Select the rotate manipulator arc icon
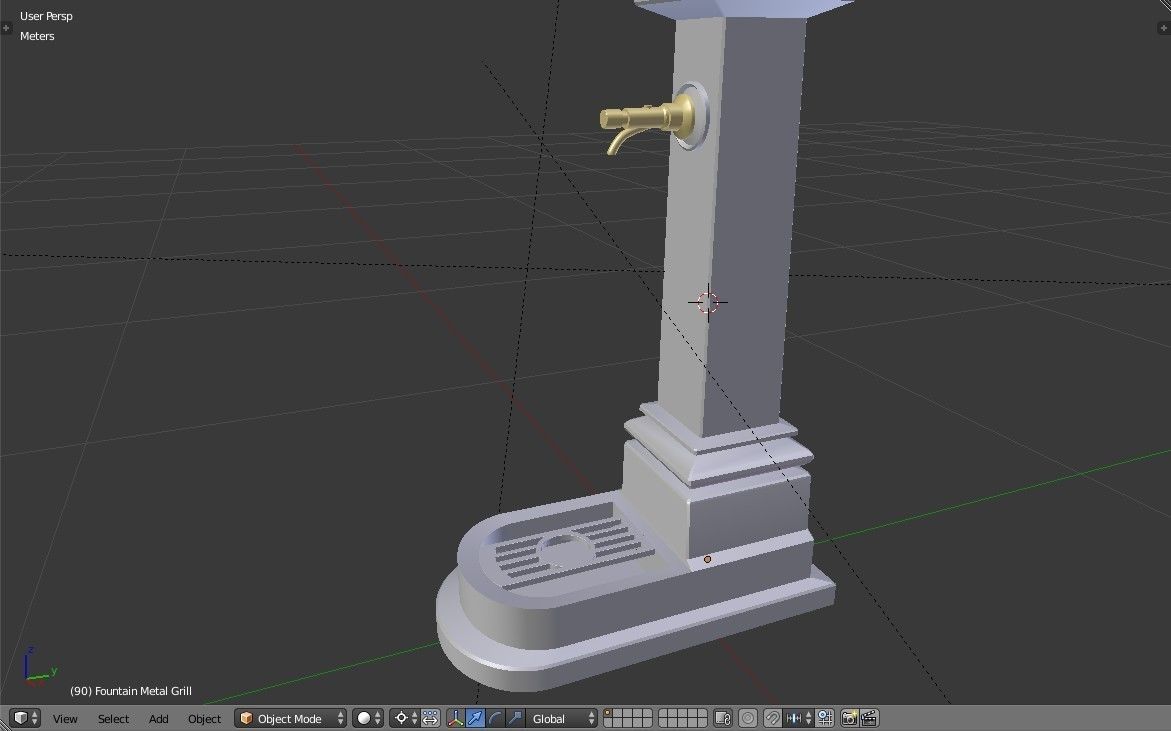1171x731 pixels. [x=494, y=718]
